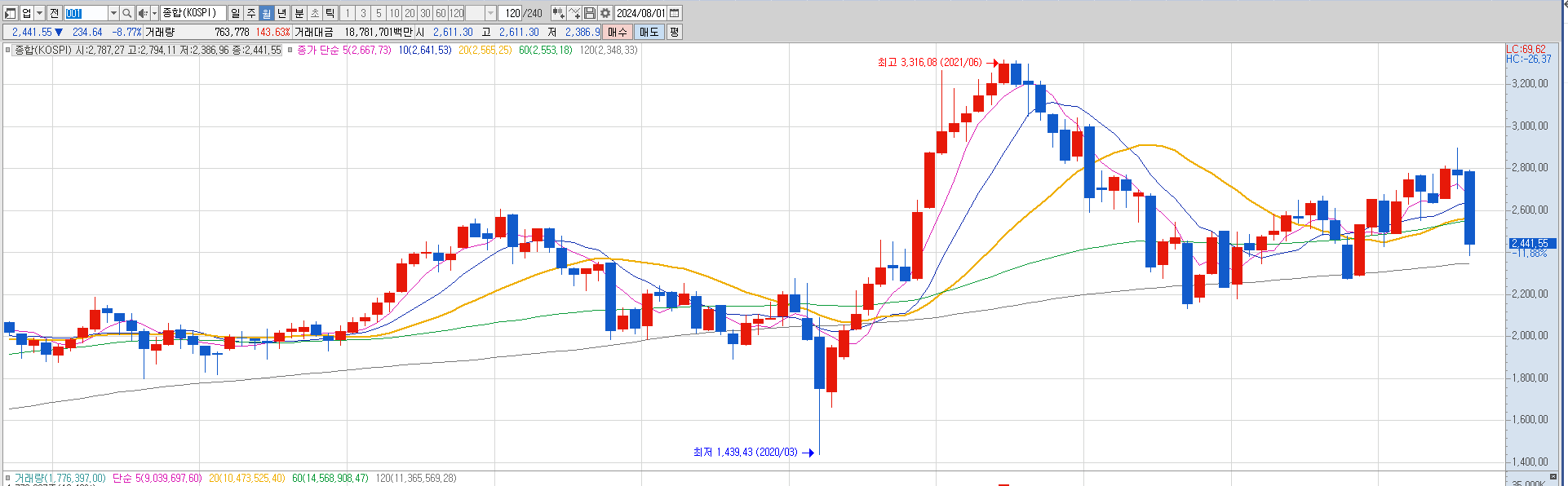Click the 거래대금 trading value label
1568x486 pixels.
(314, 32)
